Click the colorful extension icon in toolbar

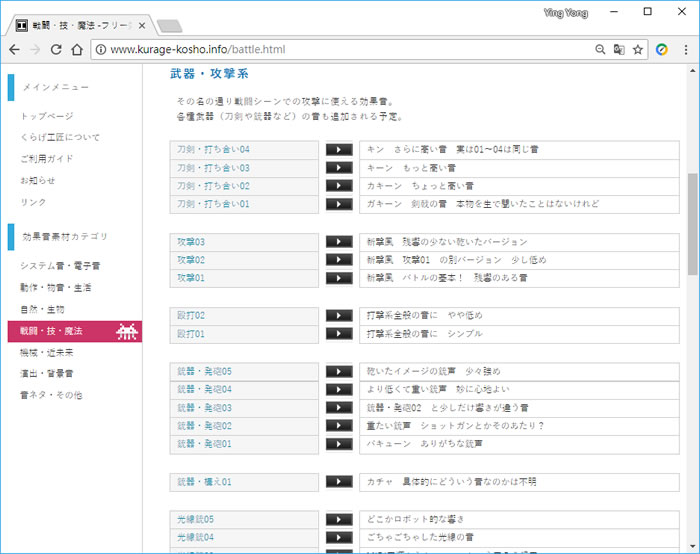662,49
